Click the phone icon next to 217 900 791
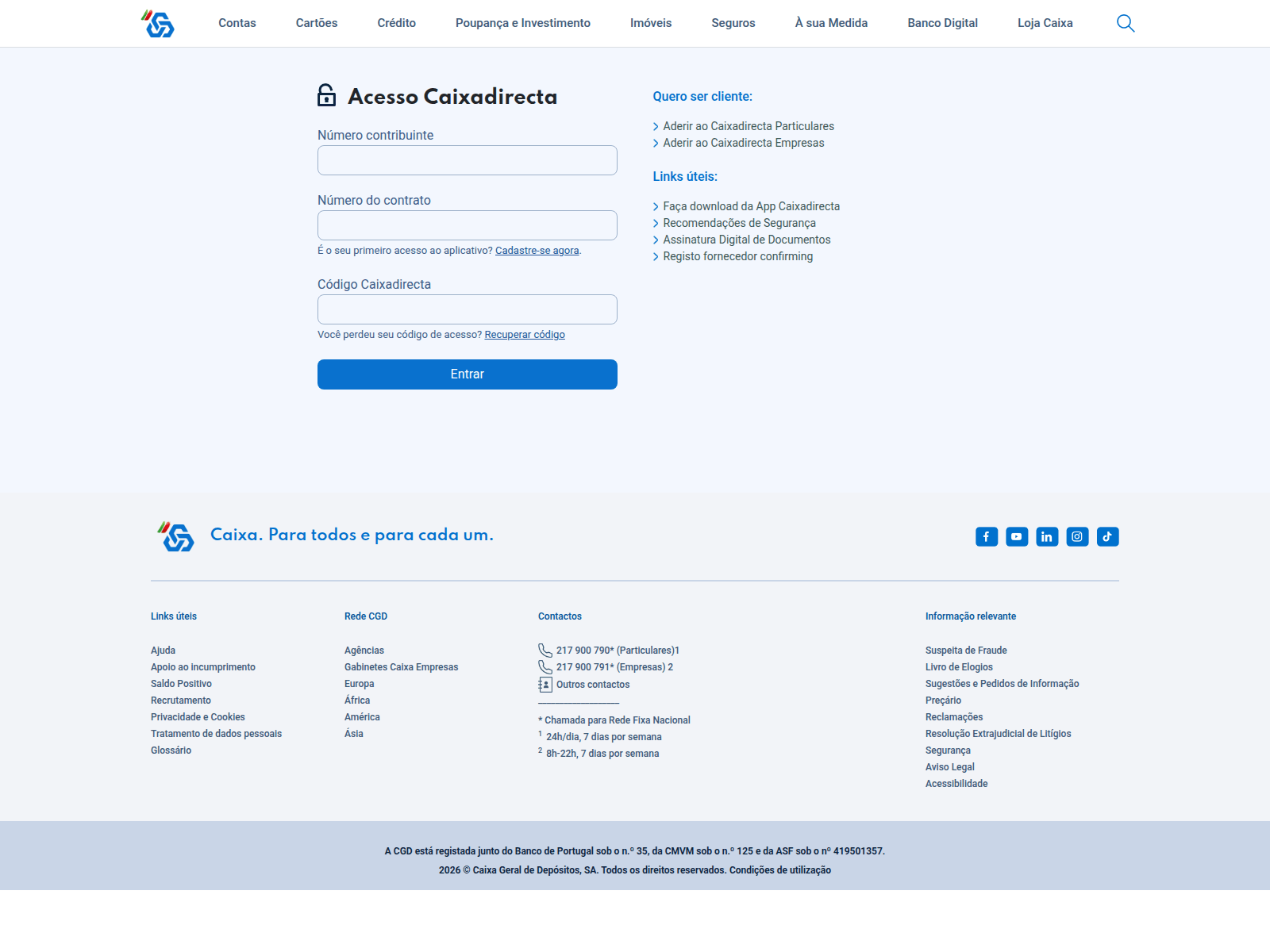The image size is (1270, 952). pyautogui.click(x=545, y=667)
